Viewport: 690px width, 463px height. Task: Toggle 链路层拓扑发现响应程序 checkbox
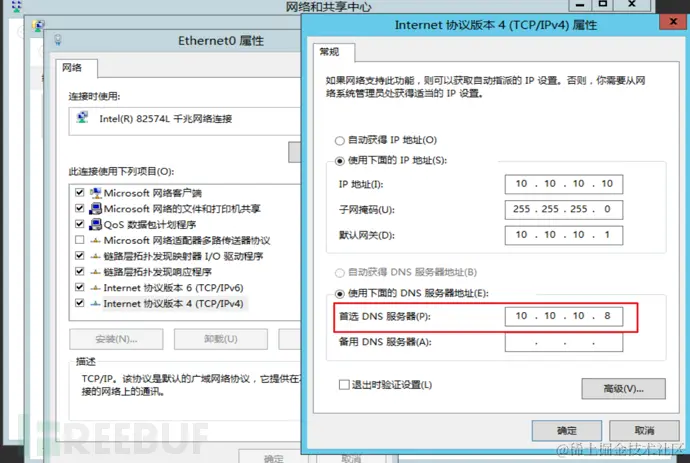click(x=80, y=271)
